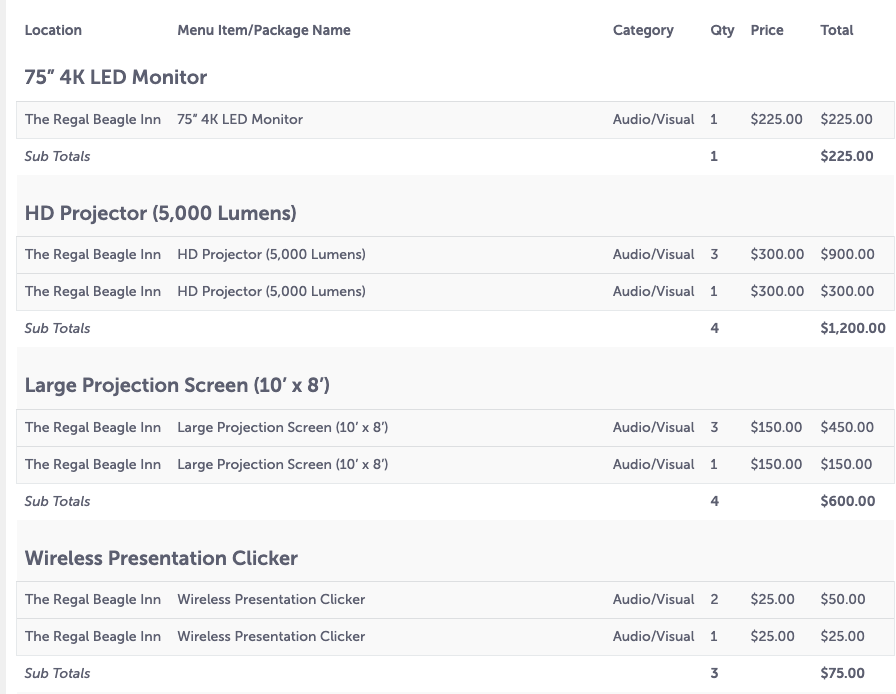Image resolution: width=896 pixels, height=694 pixels.
Task: Click the $50.00 total for Wireless Presentation Clicker
Action: (843, 600)
